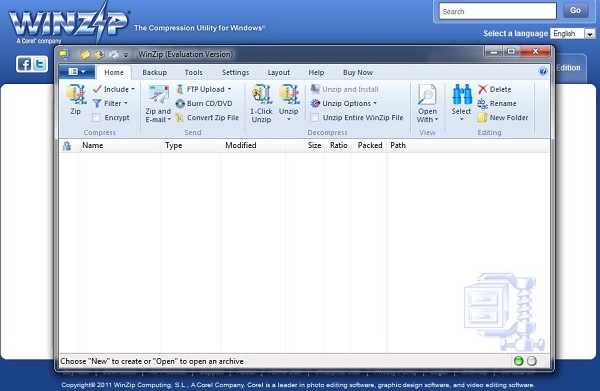
Task: Sort by the Modified column header
Action: pyautogui.click(x=253, y=145)
